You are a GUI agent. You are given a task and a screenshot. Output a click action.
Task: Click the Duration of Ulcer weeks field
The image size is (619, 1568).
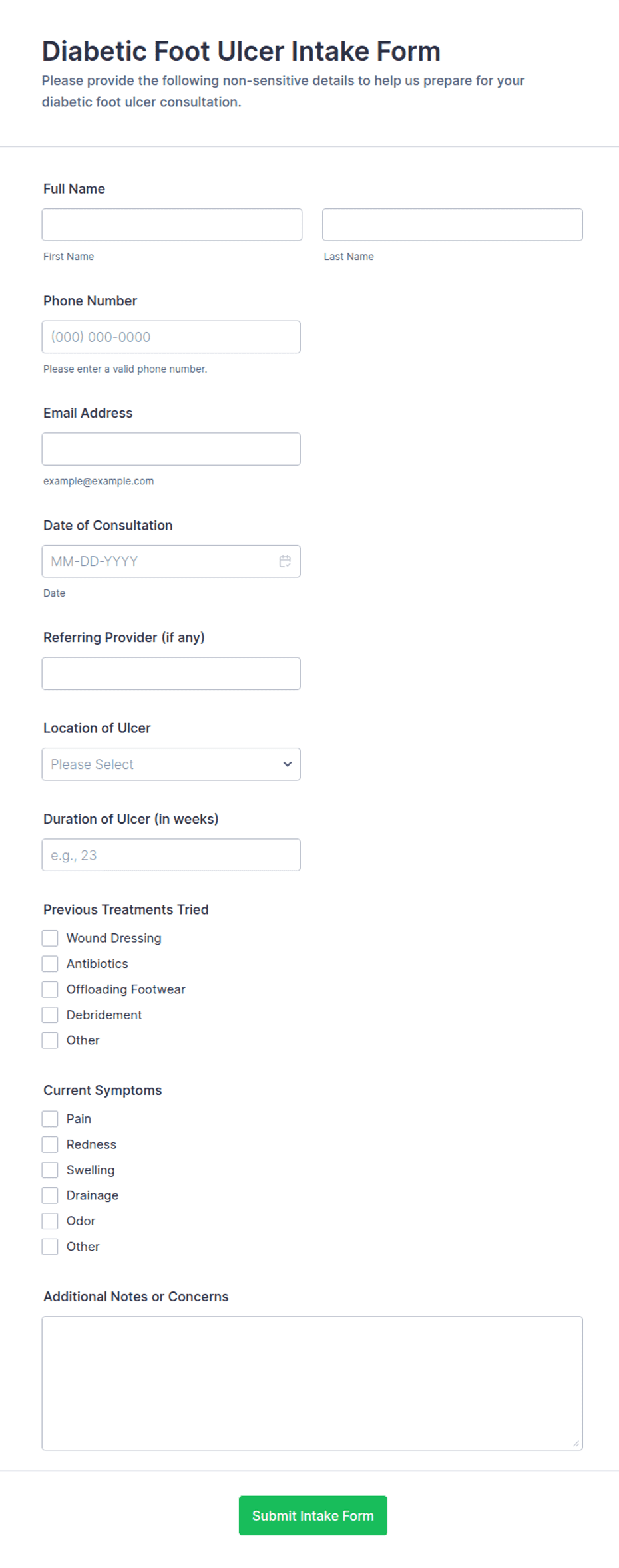(171, 855)
